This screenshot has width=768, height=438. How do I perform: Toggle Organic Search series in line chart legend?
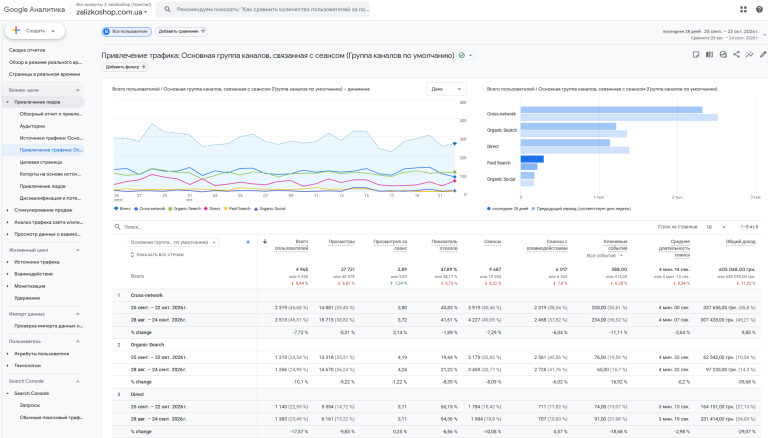pos(185,209)
